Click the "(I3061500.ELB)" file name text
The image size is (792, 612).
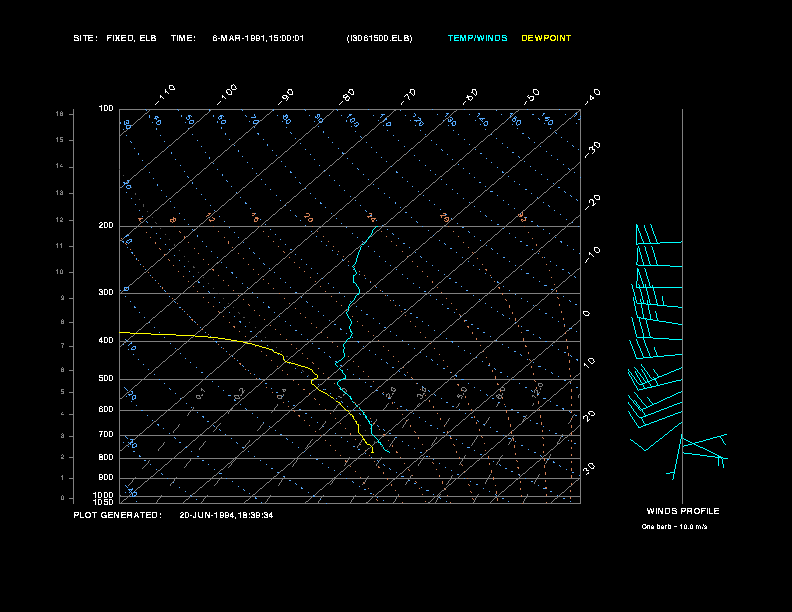pyautogui.click(x=379, y=38)
